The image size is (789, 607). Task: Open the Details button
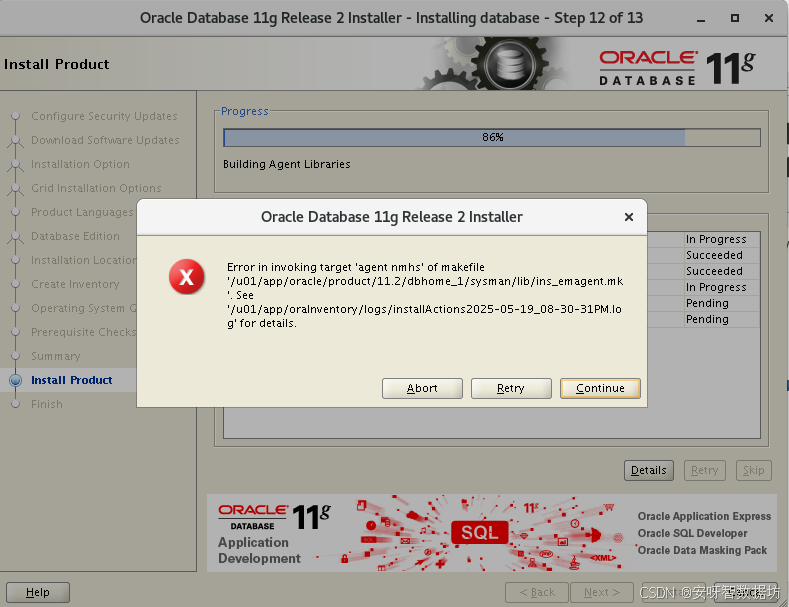click(649, 470)
